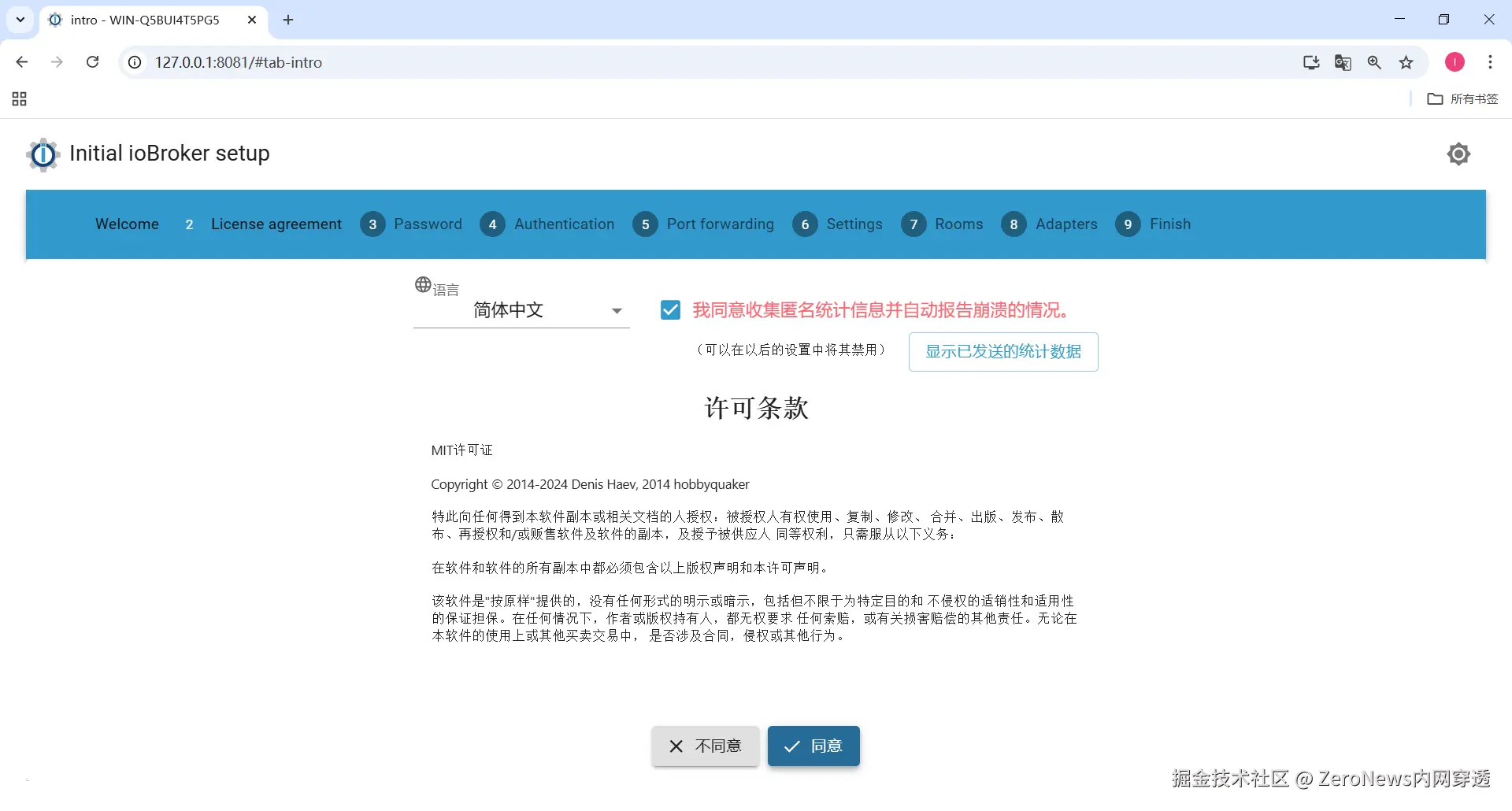The image size is (1512, 811).
Task: Open the Chrome three-dot menu
Action: (1490, 62)
